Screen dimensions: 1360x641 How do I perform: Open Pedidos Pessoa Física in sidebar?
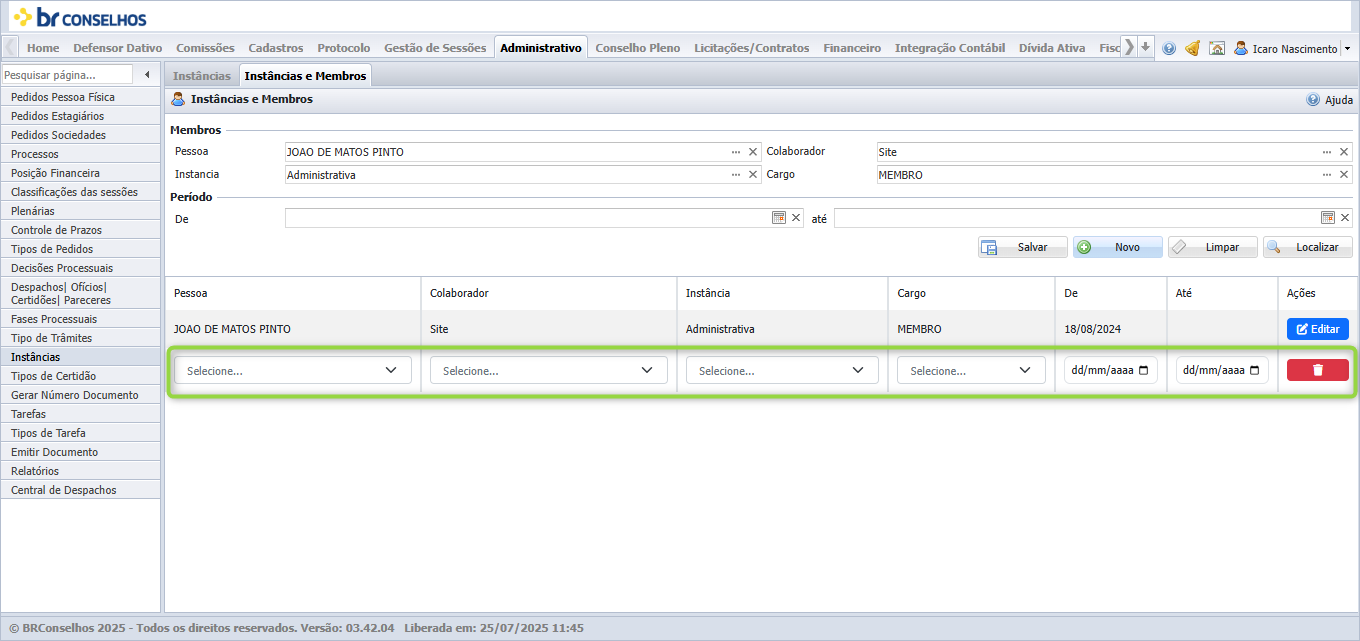[x=80, y=97]
